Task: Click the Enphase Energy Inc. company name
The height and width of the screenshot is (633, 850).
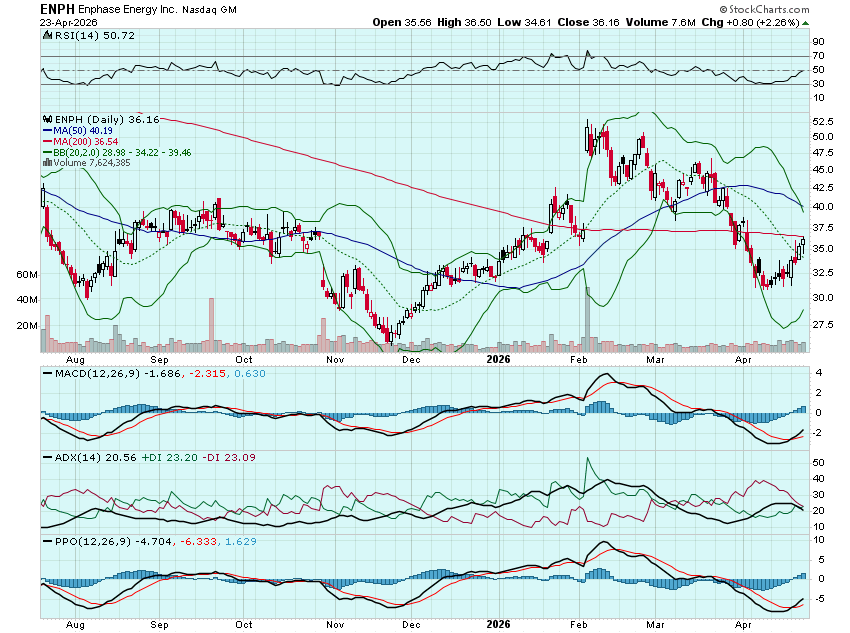Action: (128, 8)
